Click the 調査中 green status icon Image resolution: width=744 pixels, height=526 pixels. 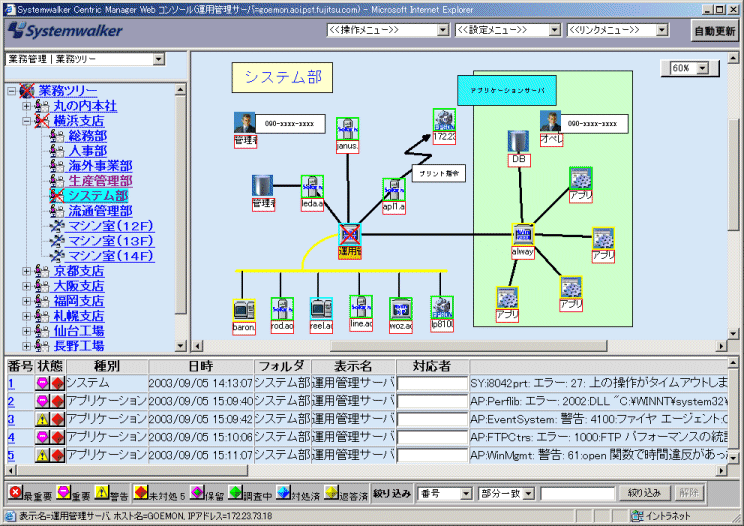[235, 492]
